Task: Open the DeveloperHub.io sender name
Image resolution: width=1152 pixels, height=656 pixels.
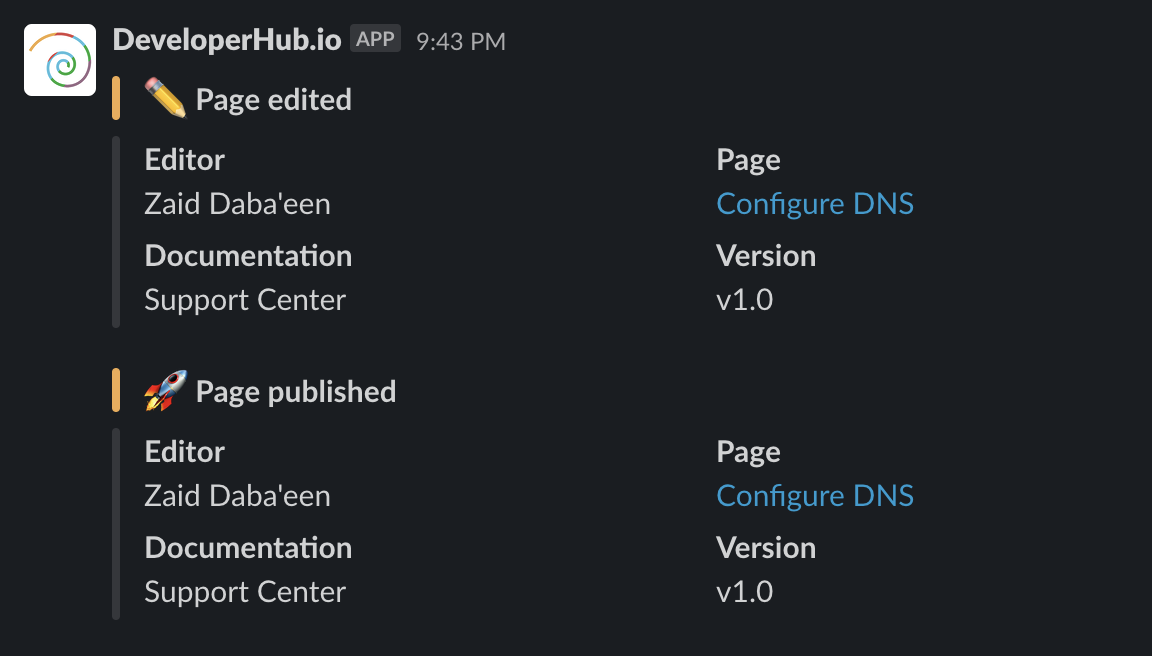Action: (x=227, y=40)
